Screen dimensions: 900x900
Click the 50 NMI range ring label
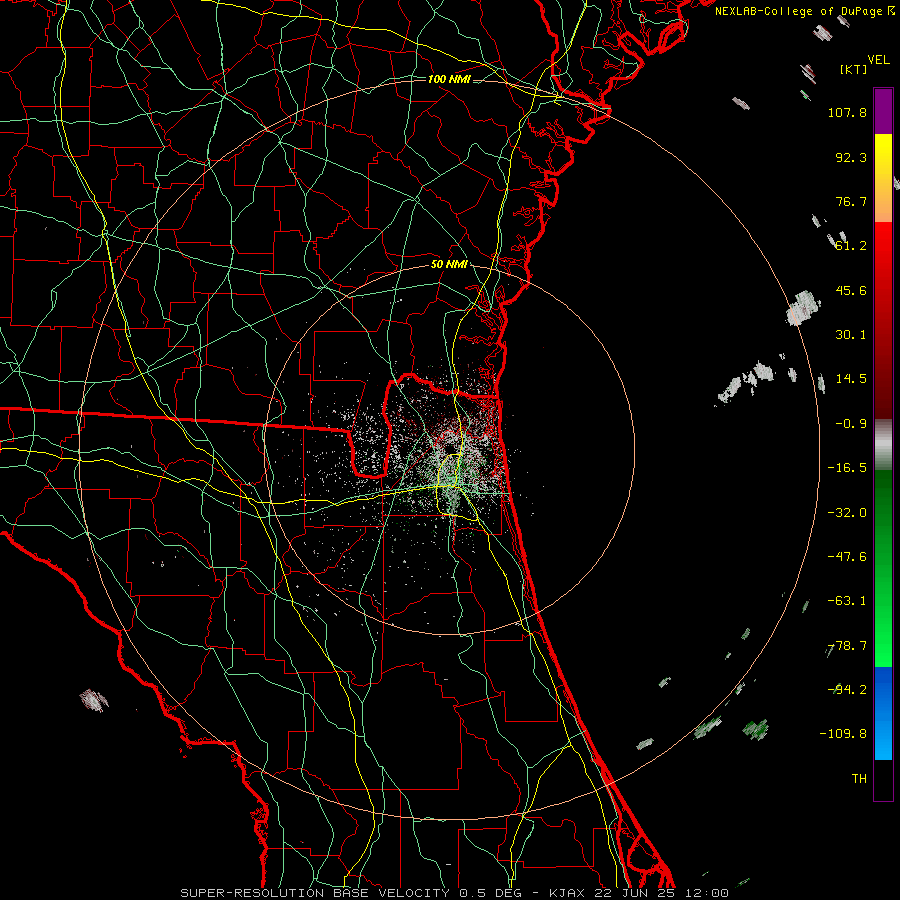(449, 265)
